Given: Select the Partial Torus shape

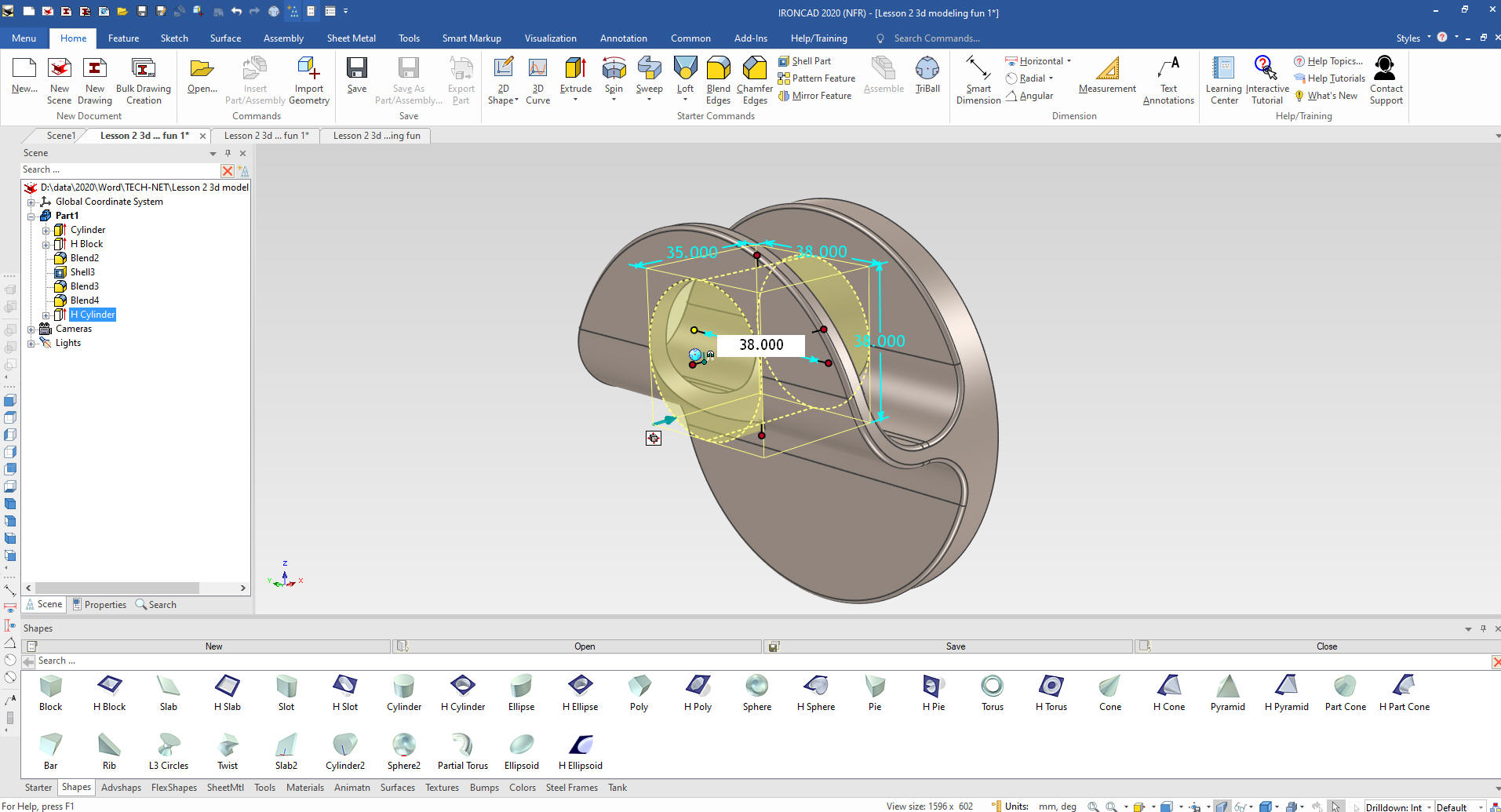Looking at the screenshot, I should coord(462,746).
